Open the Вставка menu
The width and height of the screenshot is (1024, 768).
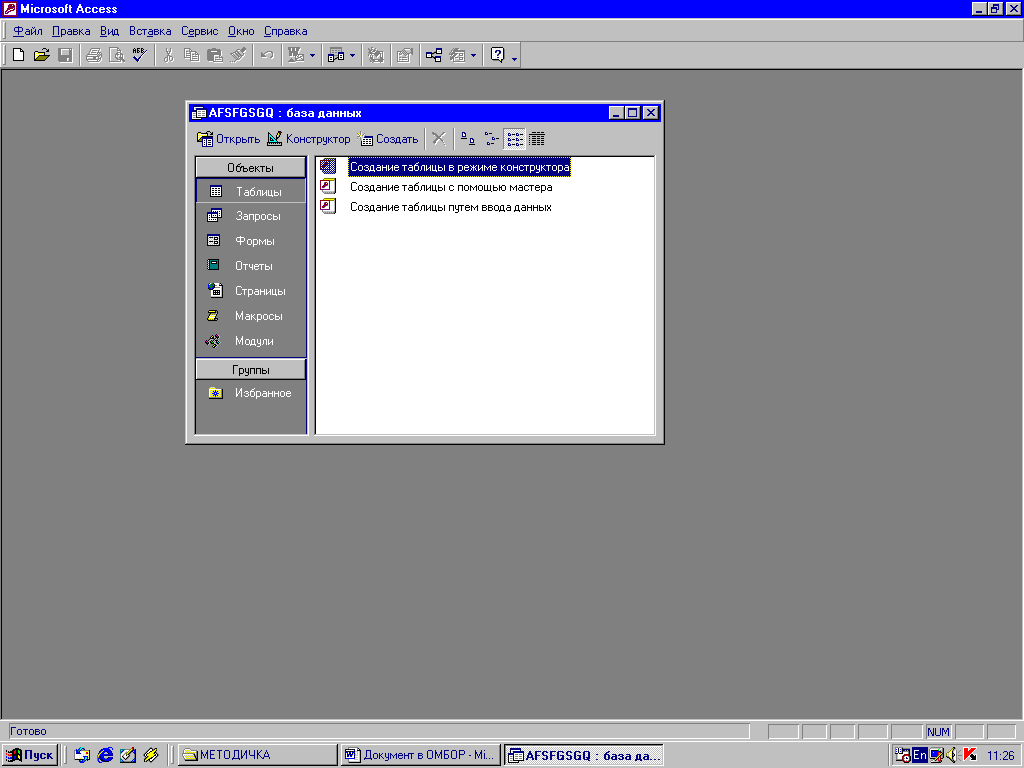click(150, 31)
